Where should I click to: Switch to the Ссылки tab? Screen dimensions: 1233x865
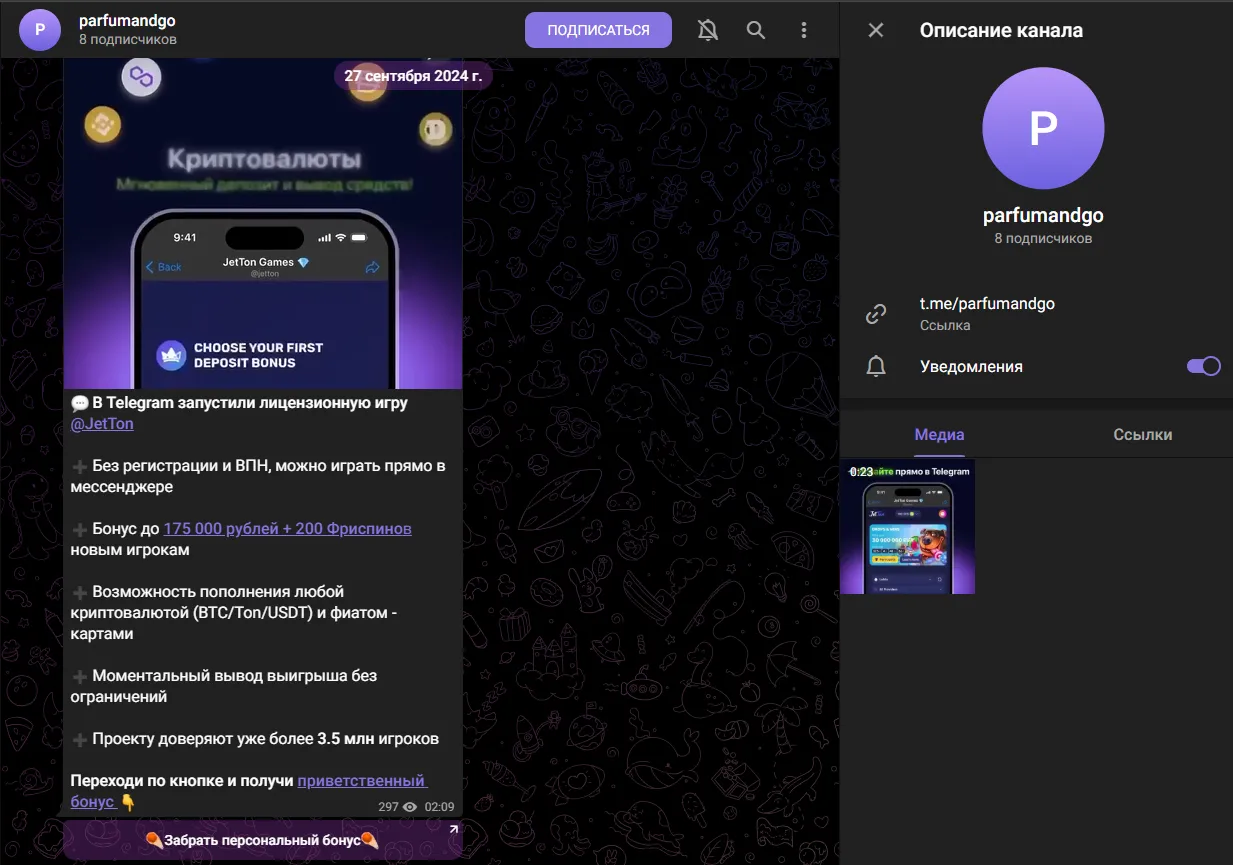[1142, 435]
